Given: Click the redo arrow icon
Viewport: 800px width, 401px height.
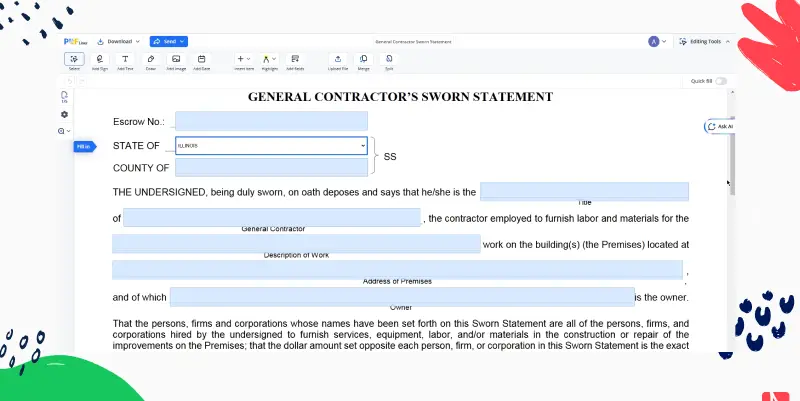Looking at the screenshot, I should tap(81, 81).
